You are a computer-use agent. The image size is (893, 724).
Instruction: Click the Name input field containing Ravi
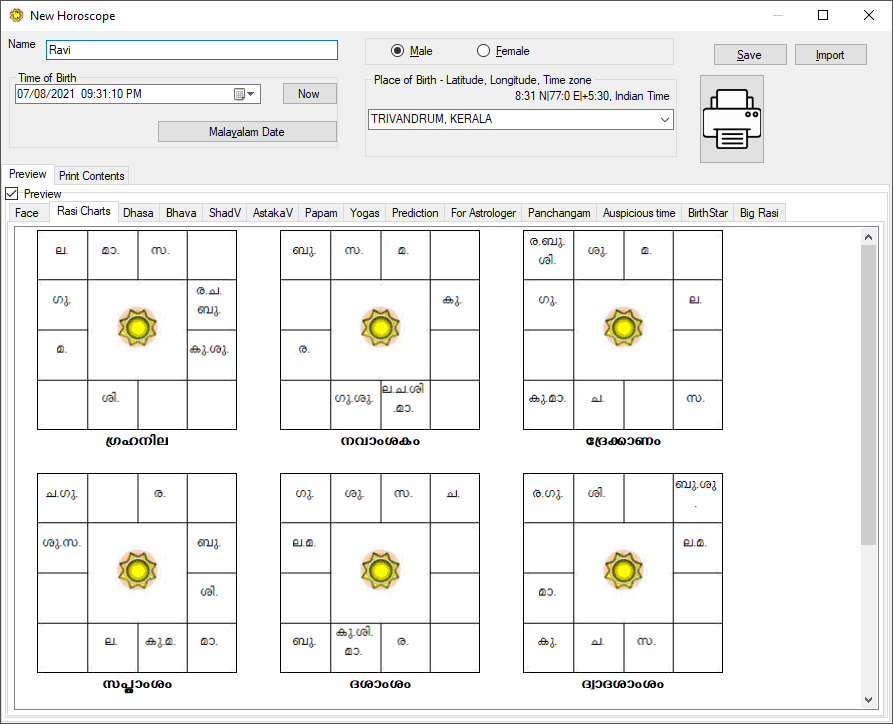tap(192, 50)
